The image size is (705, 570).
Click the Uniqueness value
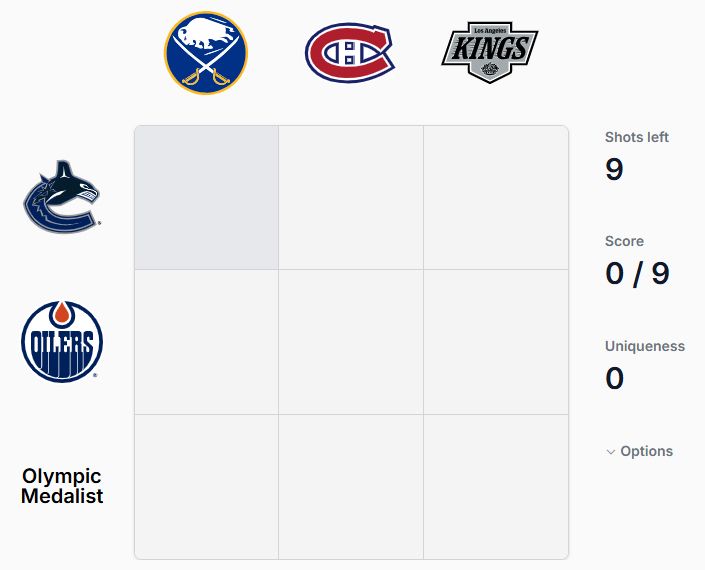point(615,378)
